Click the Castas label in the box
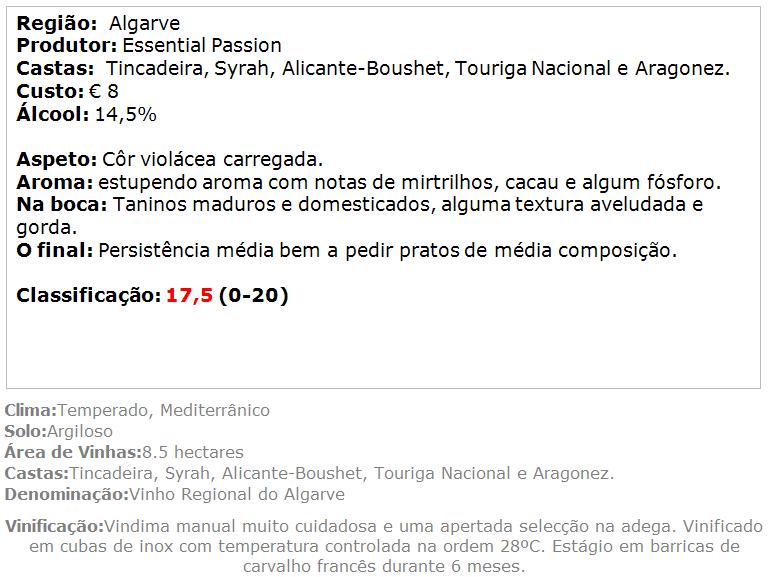769x577 pixels. click(55, 68)
